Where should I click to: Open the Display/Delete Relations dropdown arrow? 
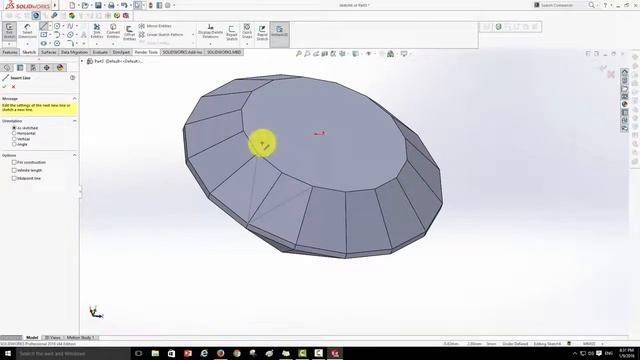[211, 44]
